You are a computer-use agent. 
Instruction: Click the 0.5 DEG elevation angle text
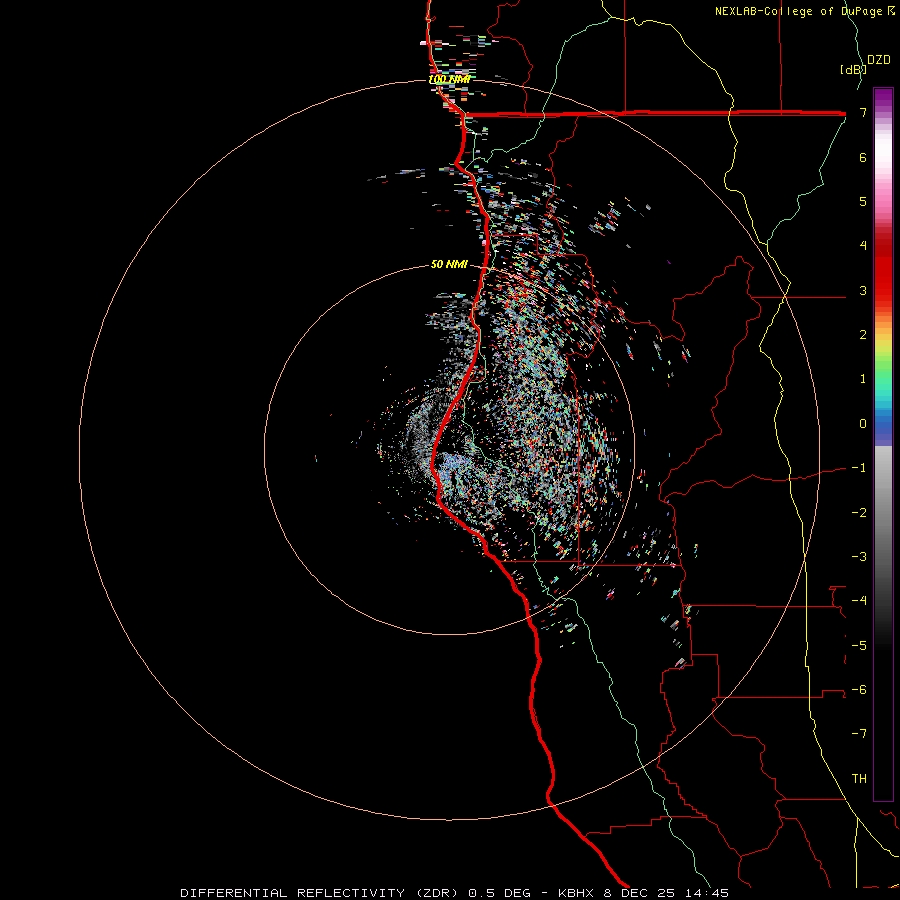[499, 893]
